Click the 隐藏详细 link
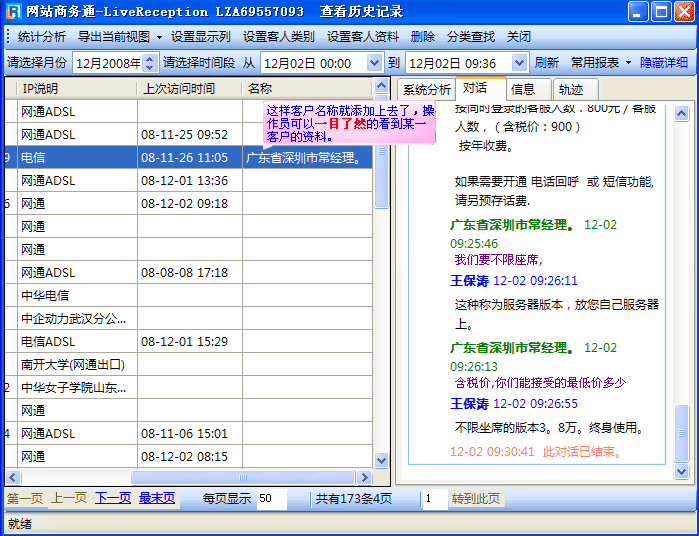Screen dimensions: 699x536 pyautogui.click(x=664, y=63)
